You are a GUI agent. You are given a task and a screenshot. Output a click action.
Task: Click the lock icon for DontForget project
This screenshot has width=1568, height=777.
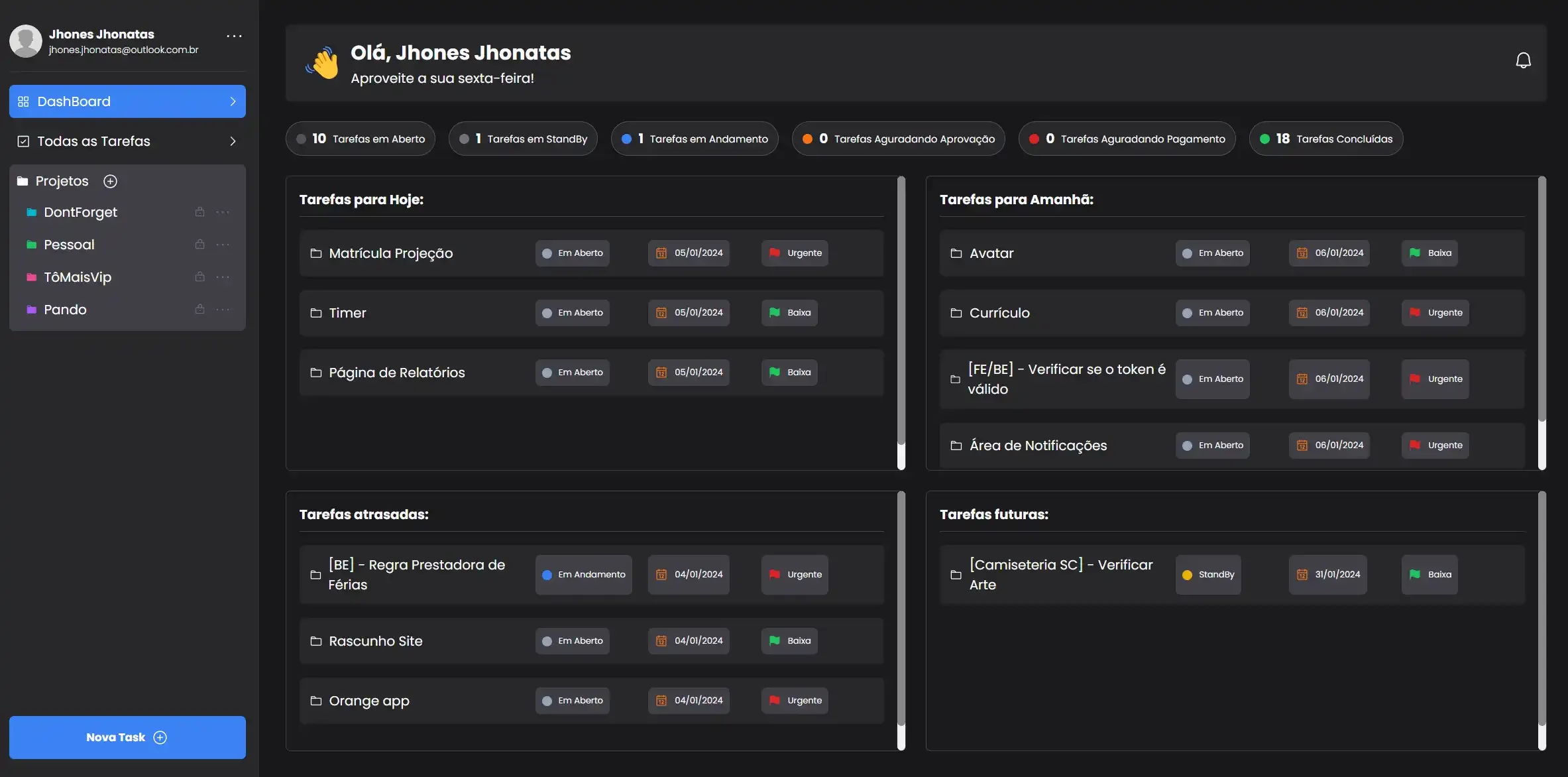pos(199,212)
